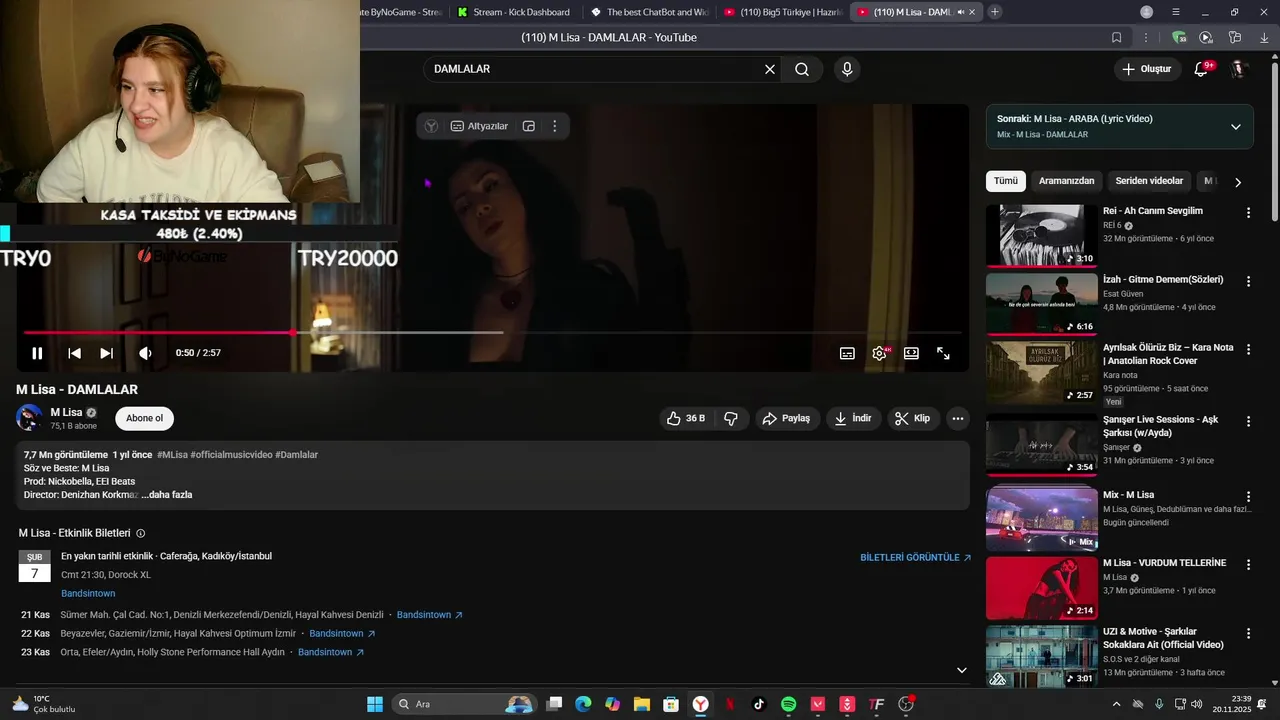Play M Lisa - VURDUM TELLERİNE video

pos(1041,588)
